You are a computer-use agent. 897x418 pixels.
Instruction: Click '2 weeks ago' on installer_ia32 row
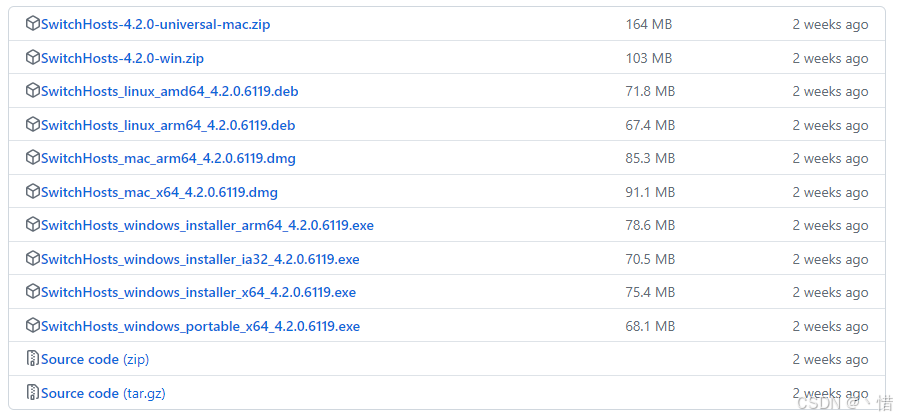click(830, 259)
